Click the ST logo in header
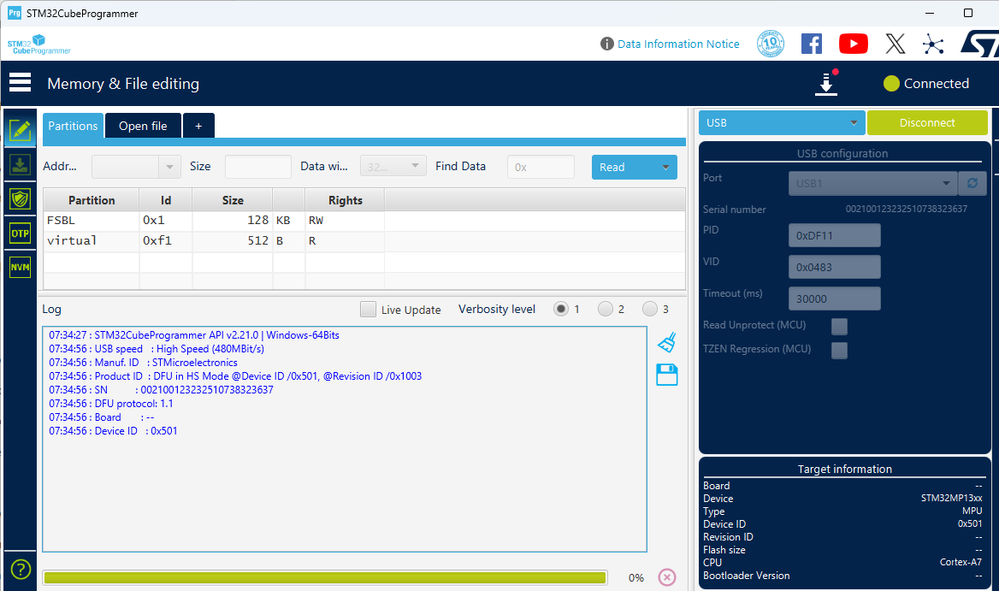Viewport: 999px width, 591px height. (x=980, y=44)
